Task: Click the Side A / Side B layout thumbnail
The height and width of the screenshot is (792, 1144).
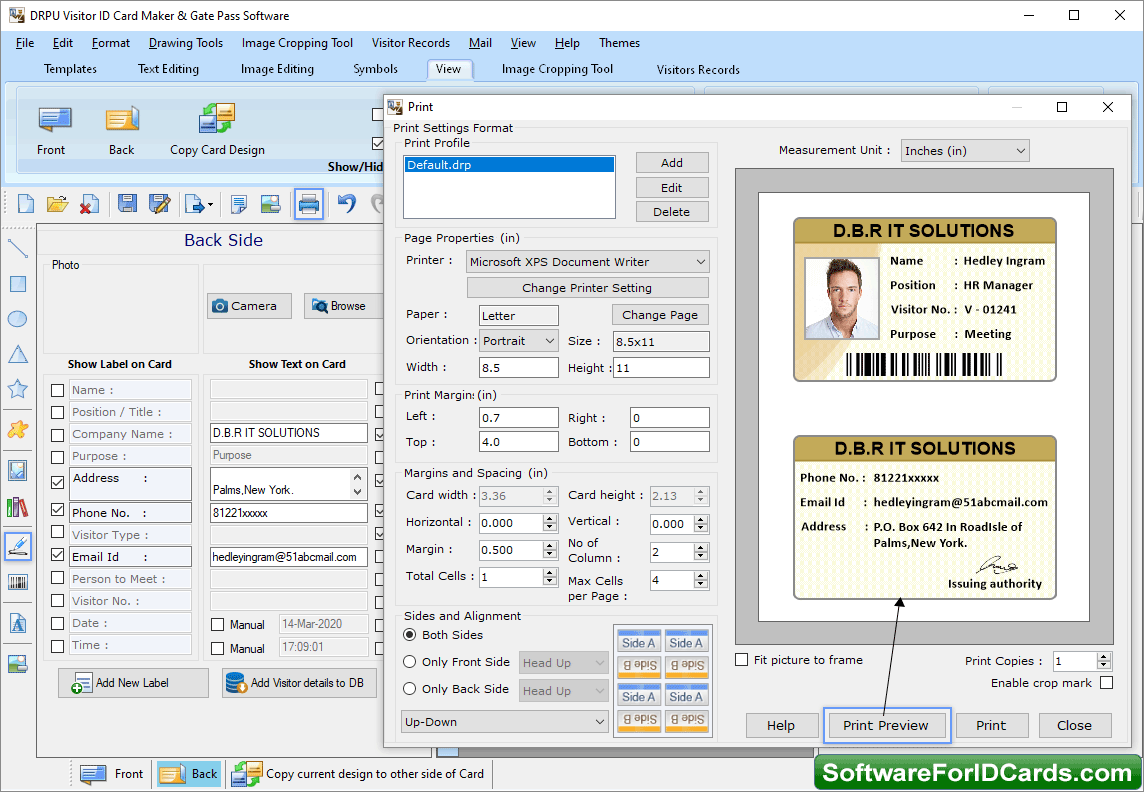Action: 663,682
